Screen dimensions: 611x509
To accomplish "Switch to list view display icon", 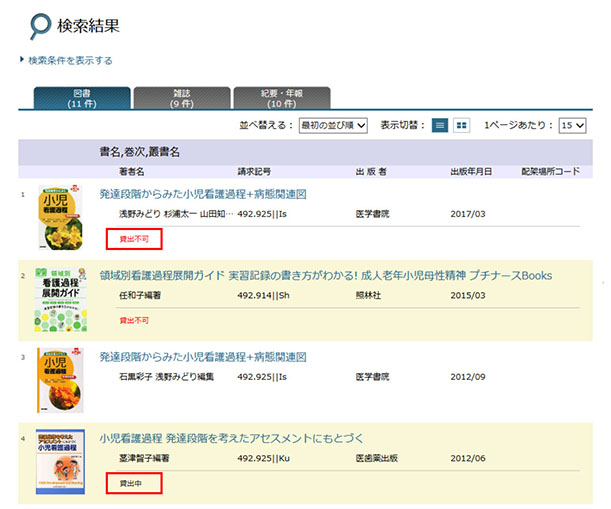I will [440, 126].
